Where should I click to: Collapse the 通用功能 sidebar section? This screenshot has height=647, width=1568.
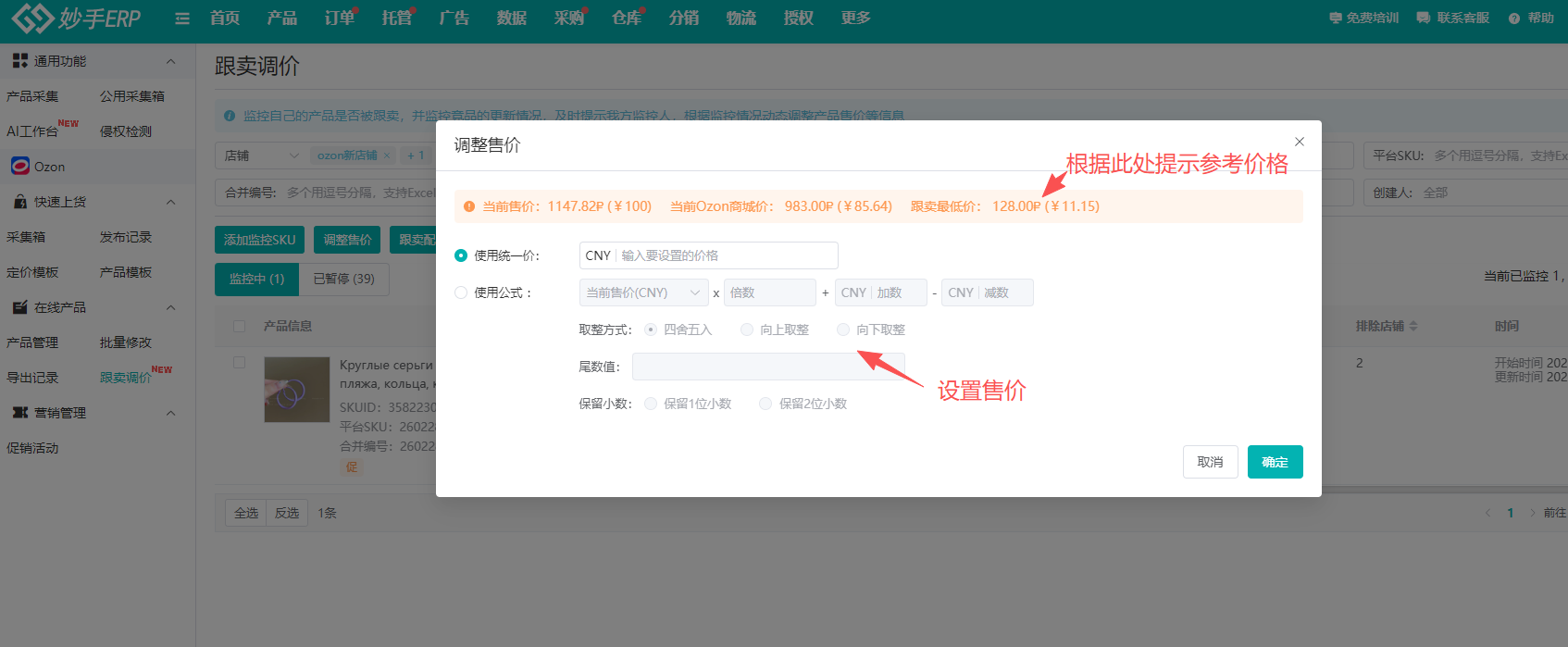click(x=170, y=61)
